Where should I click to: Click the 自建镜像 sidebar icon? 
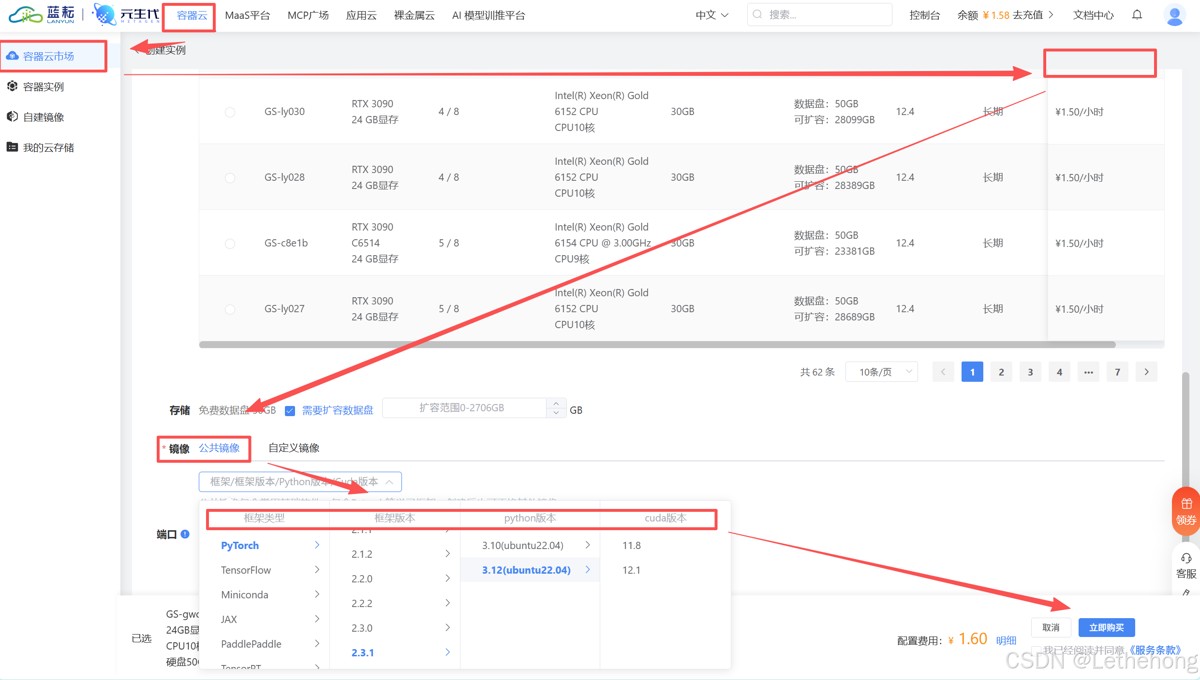pyautogui.click(x=13, y=117)
